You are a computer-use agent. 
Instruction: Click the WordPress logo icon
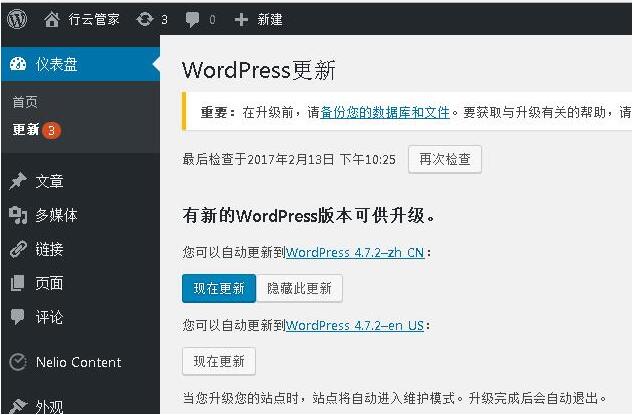(x=17, y=19)
